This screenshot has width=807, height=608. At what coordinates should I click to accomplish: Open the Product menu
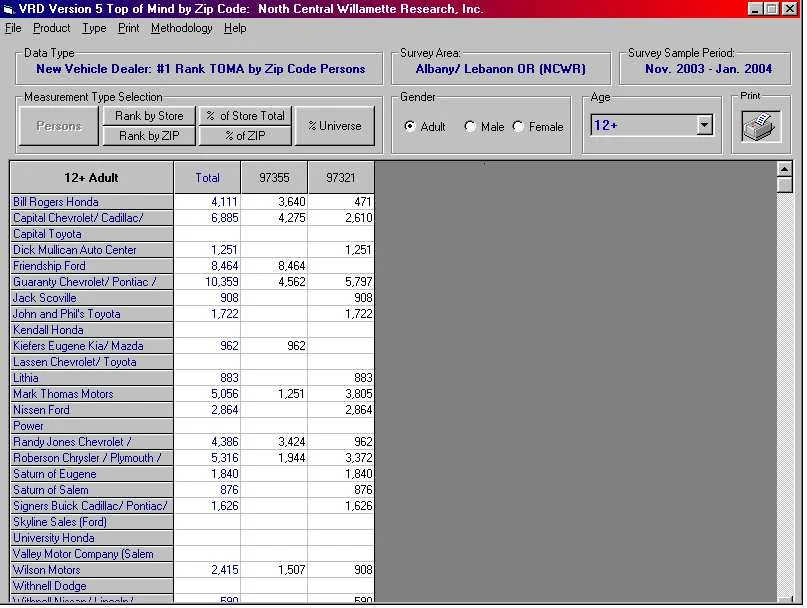51,28
